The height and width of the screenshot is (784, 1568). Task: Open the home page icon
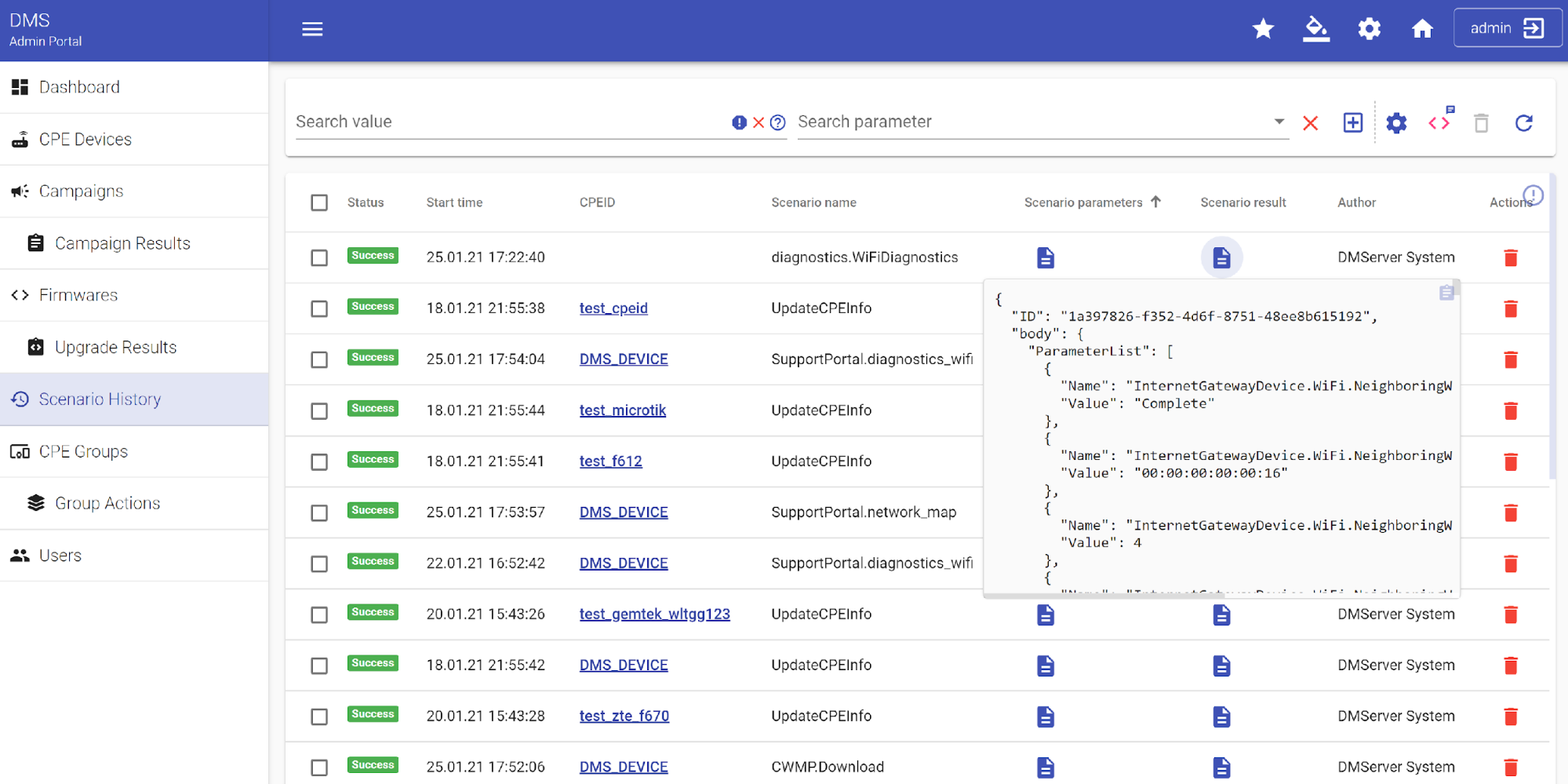coord(1422,29)
